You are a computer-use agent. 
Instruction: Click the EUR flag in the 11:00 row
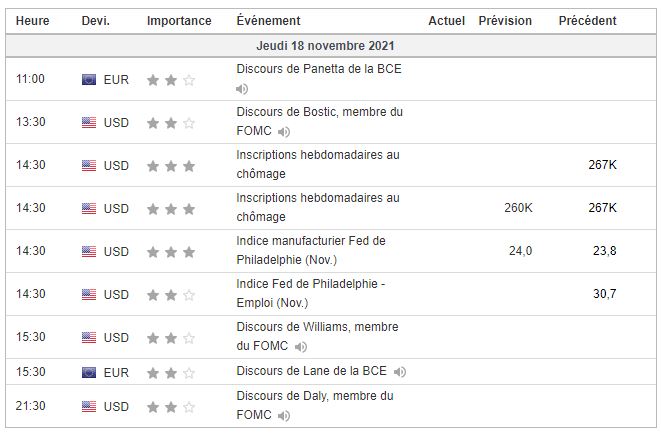tap(89, 79)
